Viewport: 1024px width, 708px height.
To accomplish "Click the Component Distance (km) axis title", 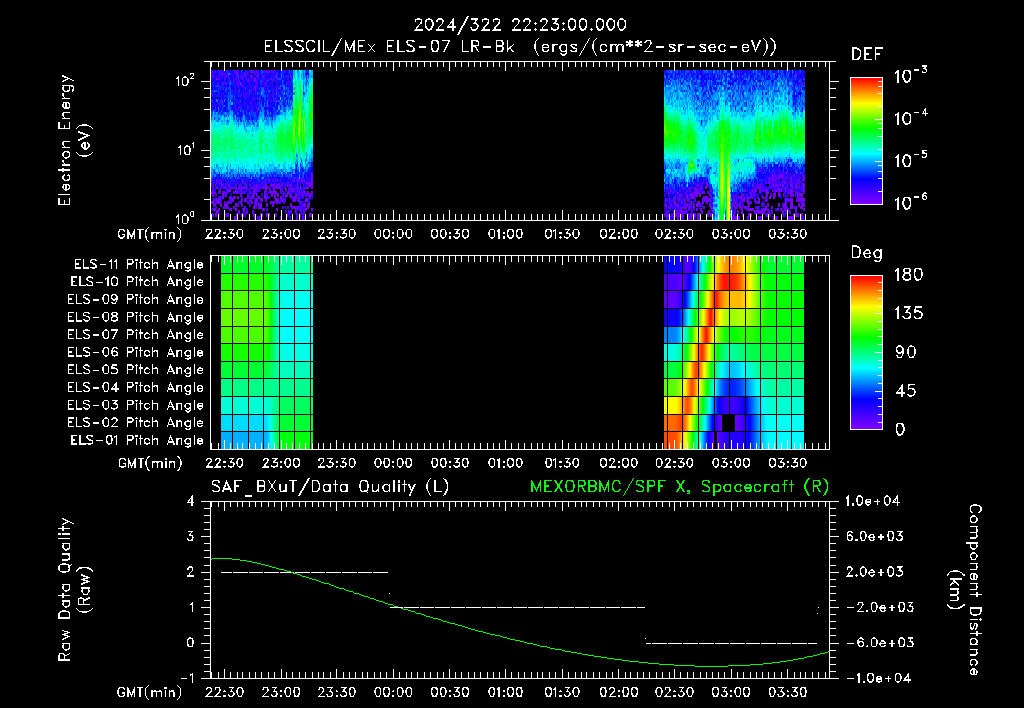I will pos(965,589).
